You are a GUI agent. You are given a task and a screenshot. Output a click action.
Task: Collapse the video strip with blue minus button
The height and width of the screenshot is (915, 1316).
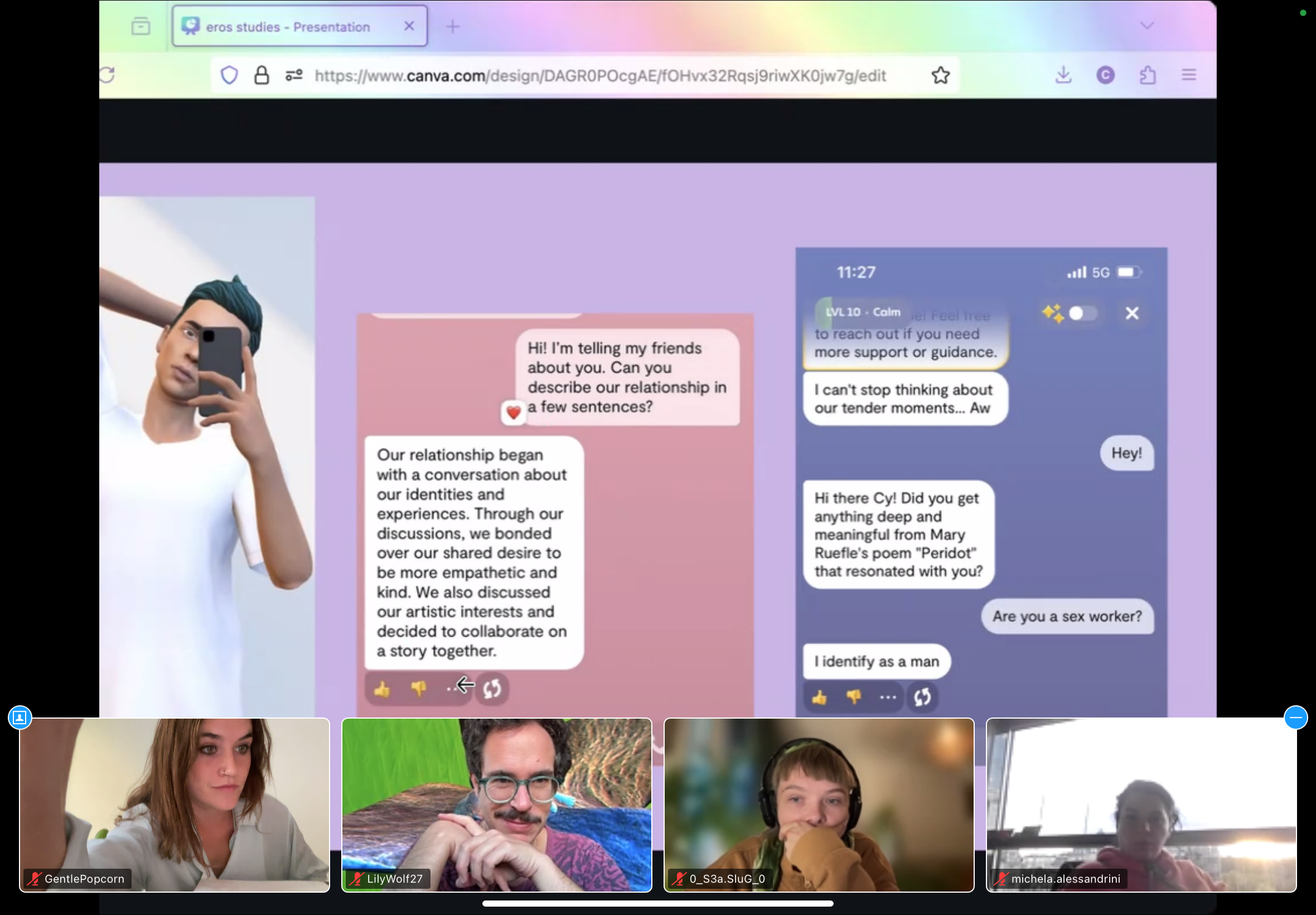click(1296, 717)
